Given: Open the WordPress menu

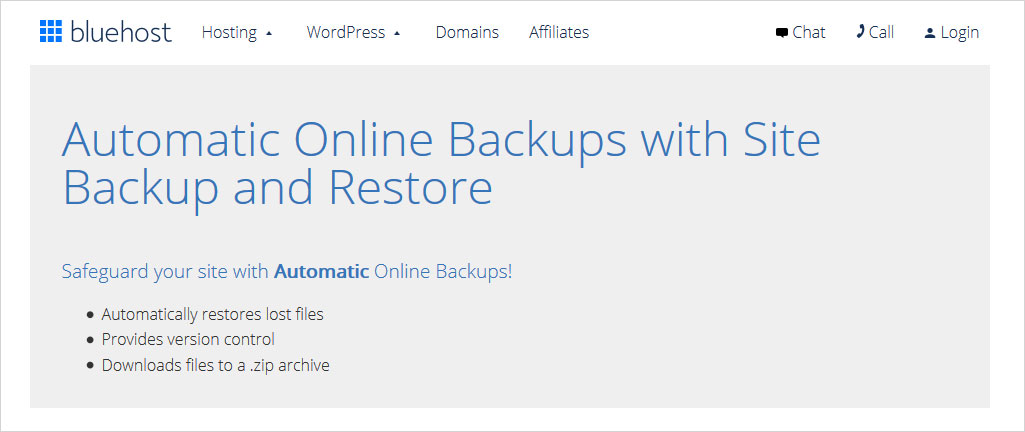Looking at the screenshot, I should [x=345, y=32].
